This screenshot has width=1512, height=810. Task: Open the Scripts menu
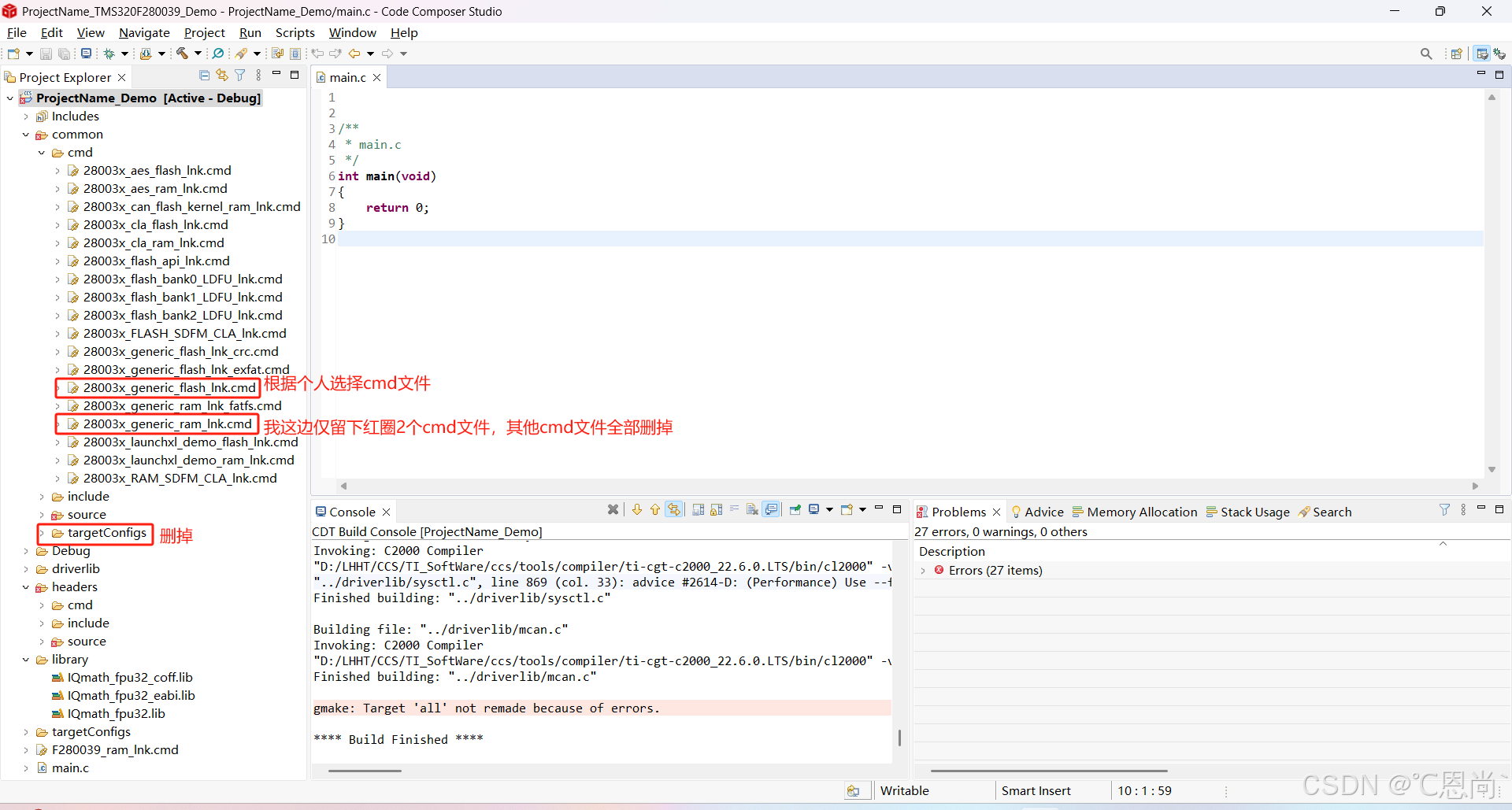pos(295,32)
